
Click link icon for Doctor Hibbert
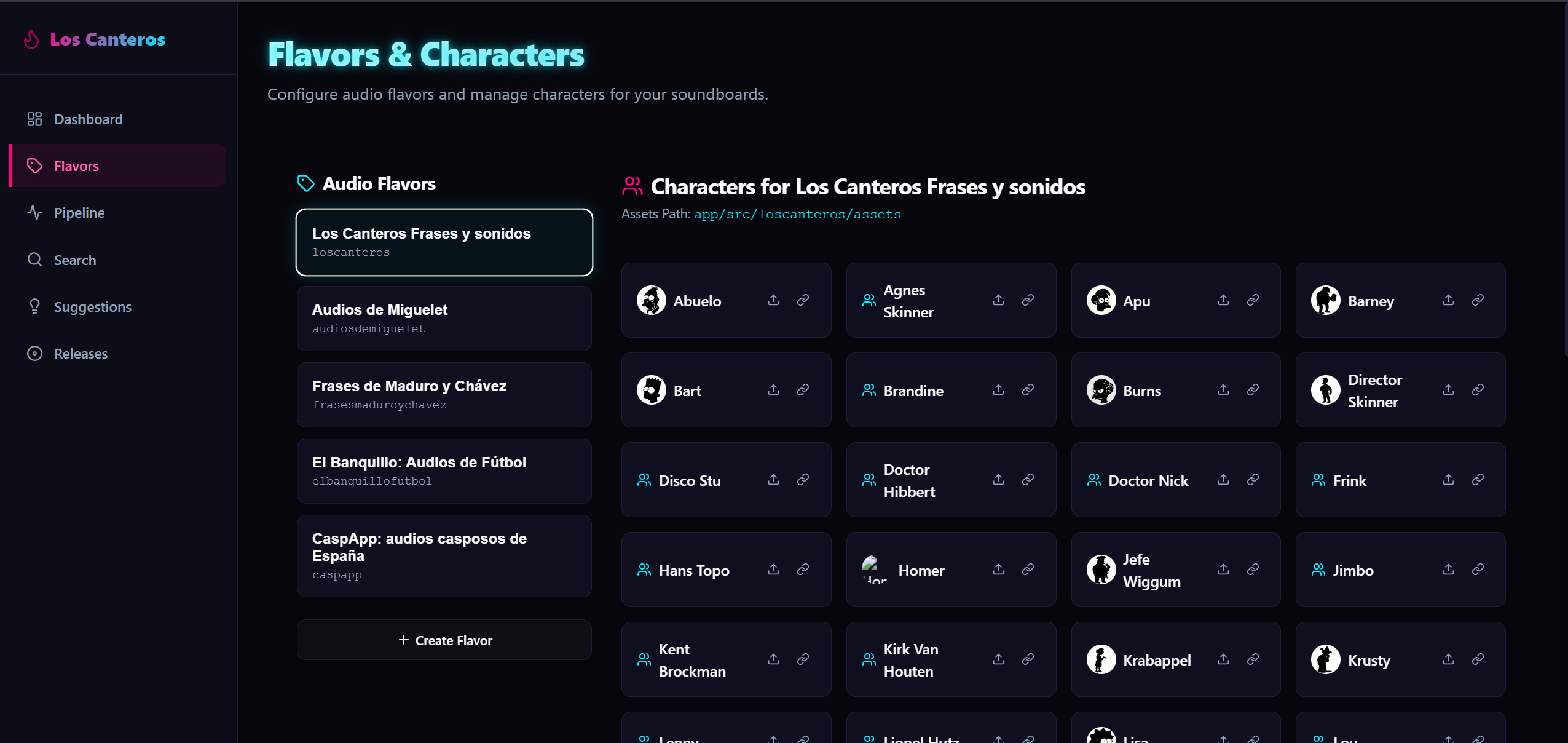click(x=1028, y=479)
